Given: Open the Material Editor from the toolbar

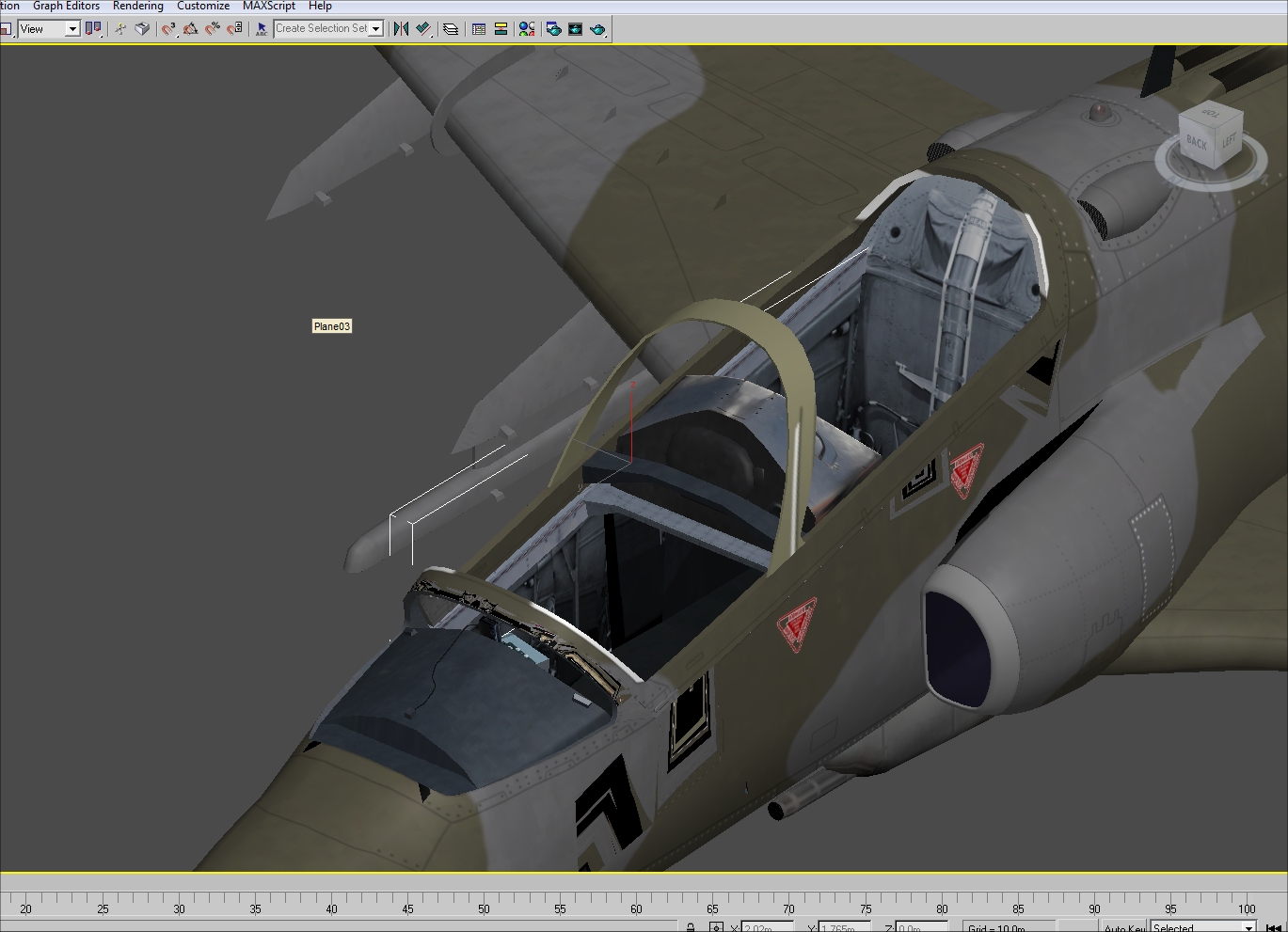Looking at the screenshot, I should (527, 29).
